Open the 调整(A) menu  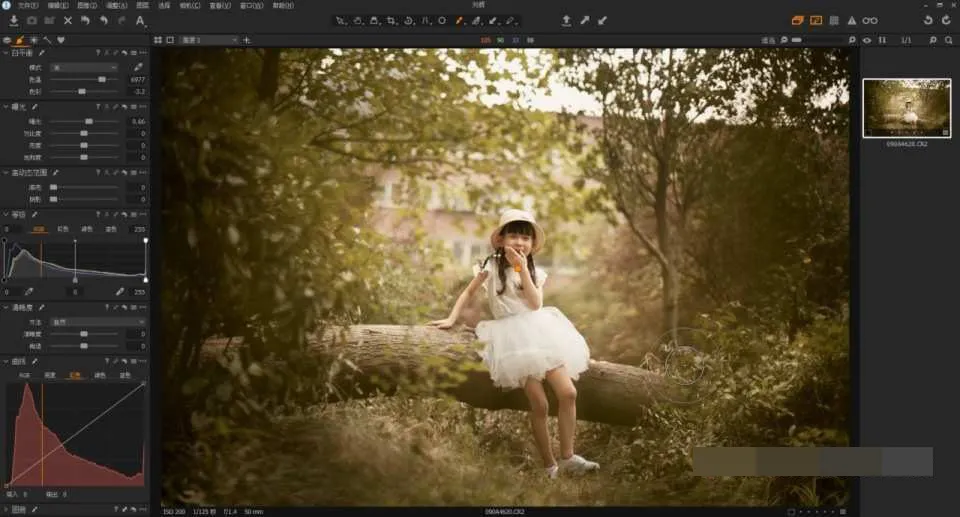pyautogui.click(x=116, y=6)
